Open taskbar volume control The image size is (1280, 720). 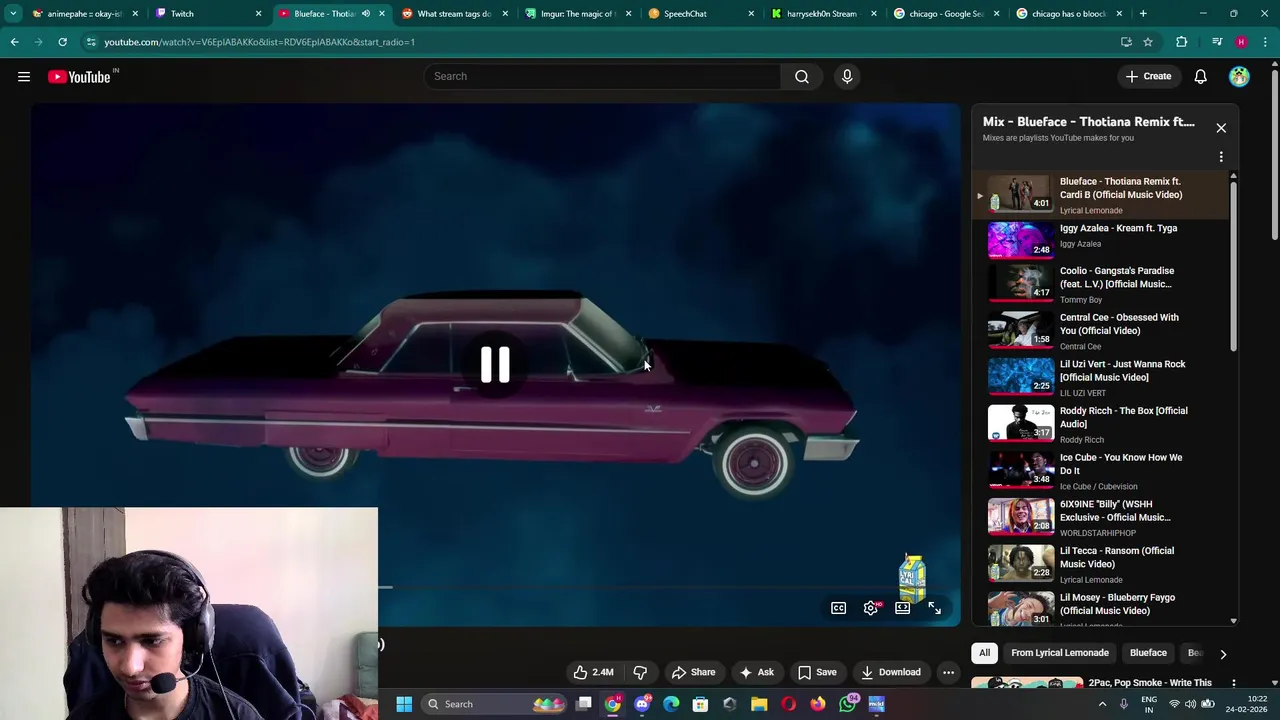click(x=1192, y=704)
